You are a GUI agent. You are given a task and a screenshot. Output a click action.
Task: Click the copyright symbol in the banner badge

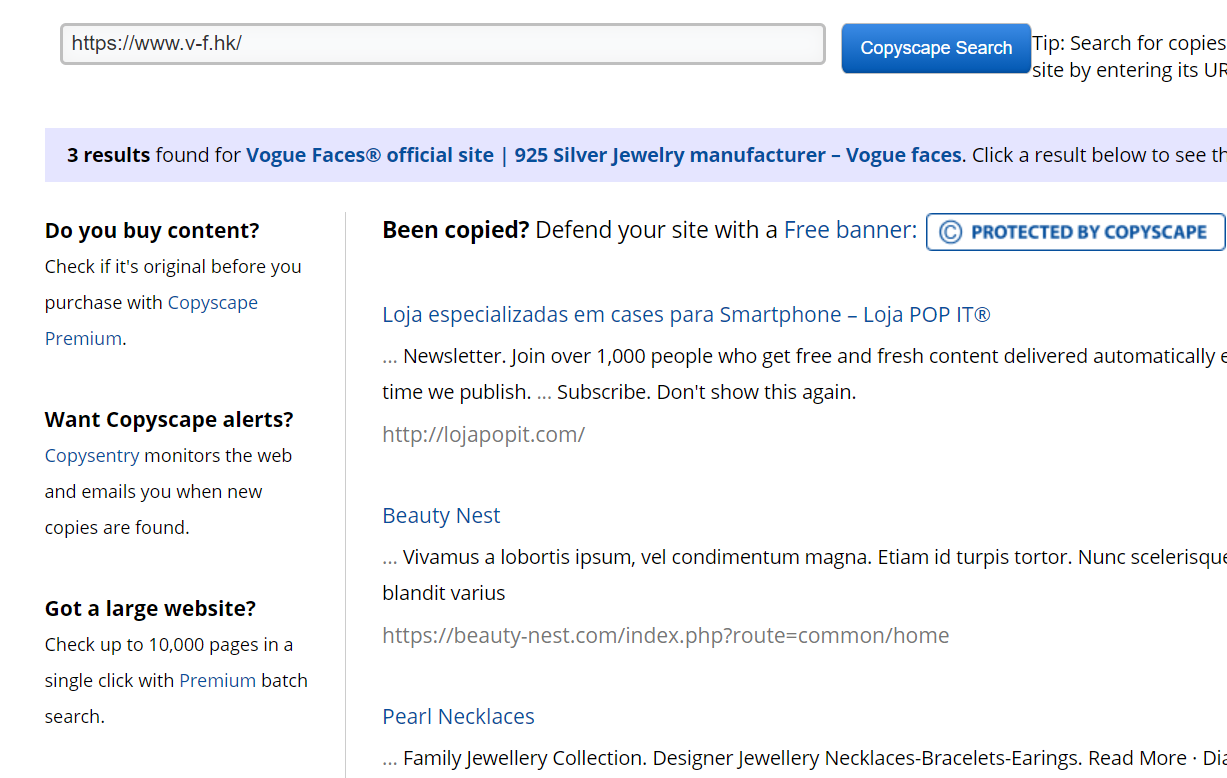(950, 232)
